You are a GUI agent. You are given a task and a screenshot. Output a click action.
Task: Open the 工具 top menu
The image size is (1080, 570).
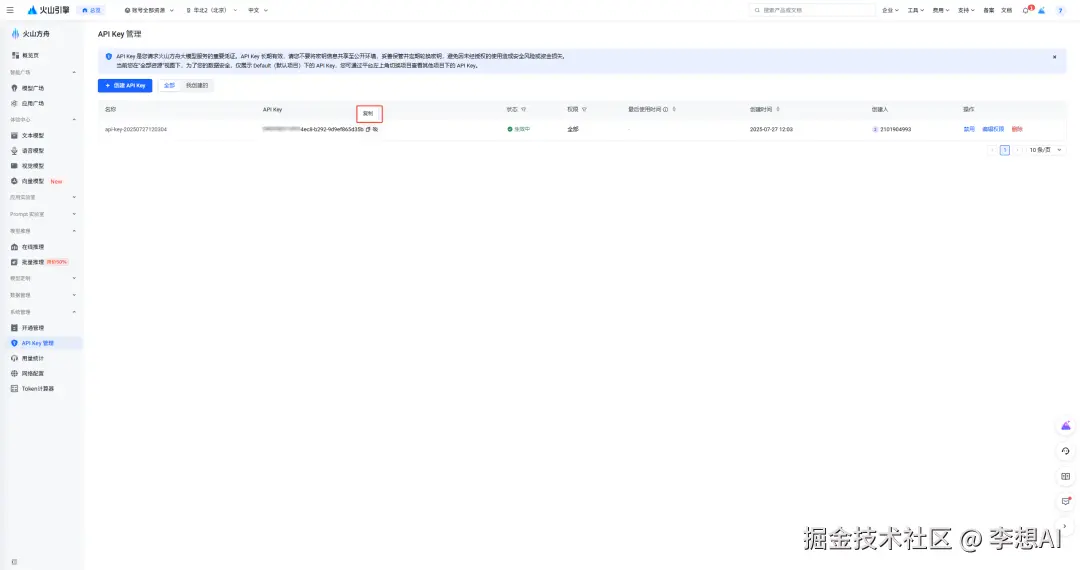[x=915, y=10]
